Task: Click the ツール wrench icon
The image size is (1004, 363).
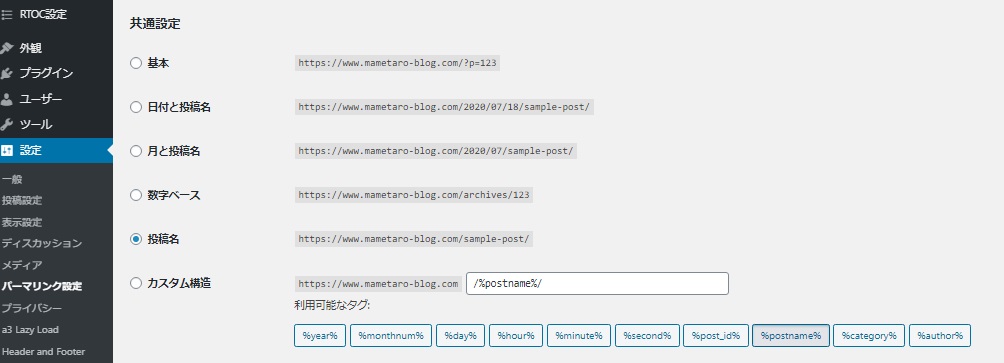Action: click(x=6, y=125)
